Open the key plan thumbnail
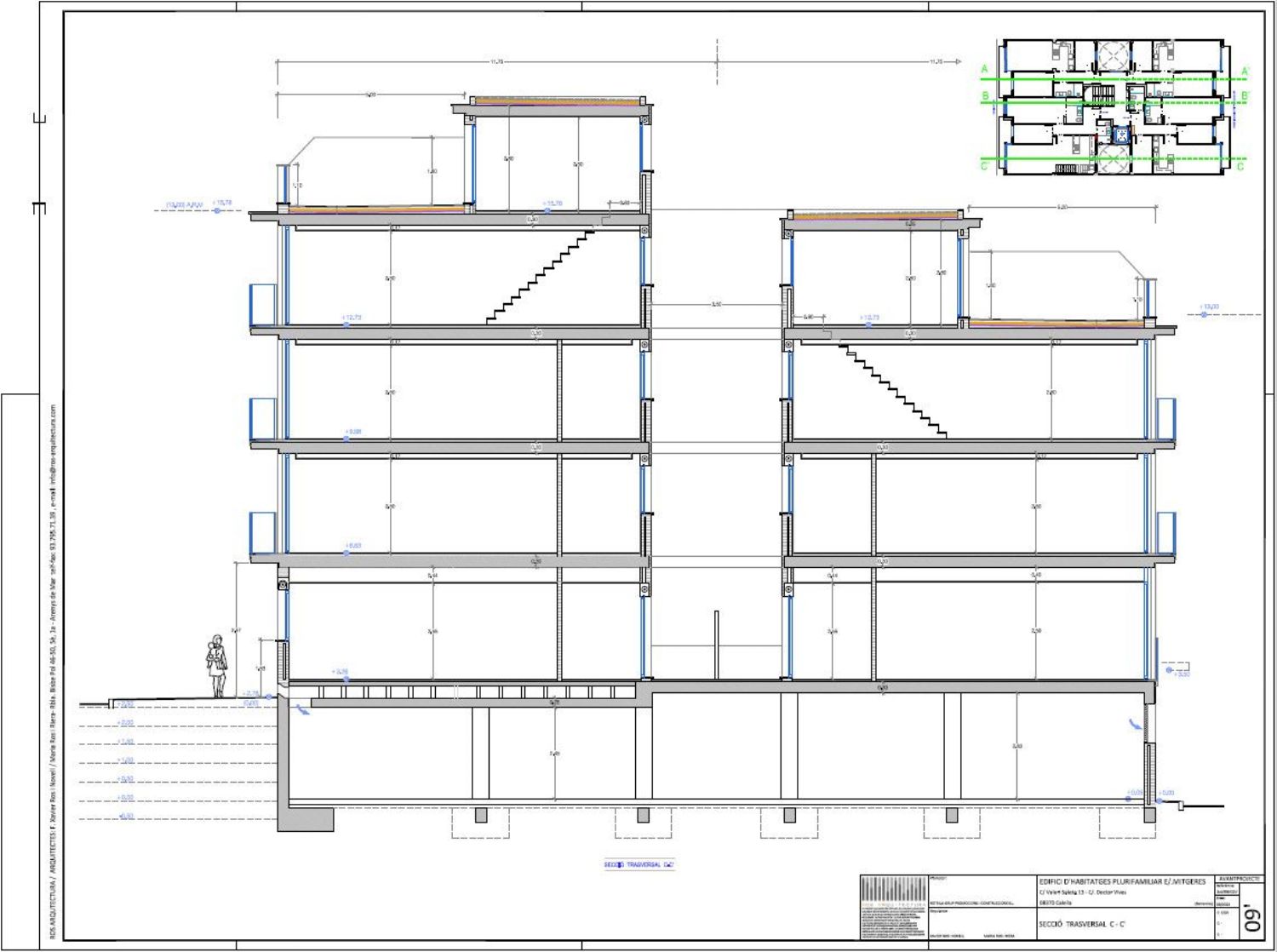The height and width of the screenshot is (952, 1277). click(1114, 106)
